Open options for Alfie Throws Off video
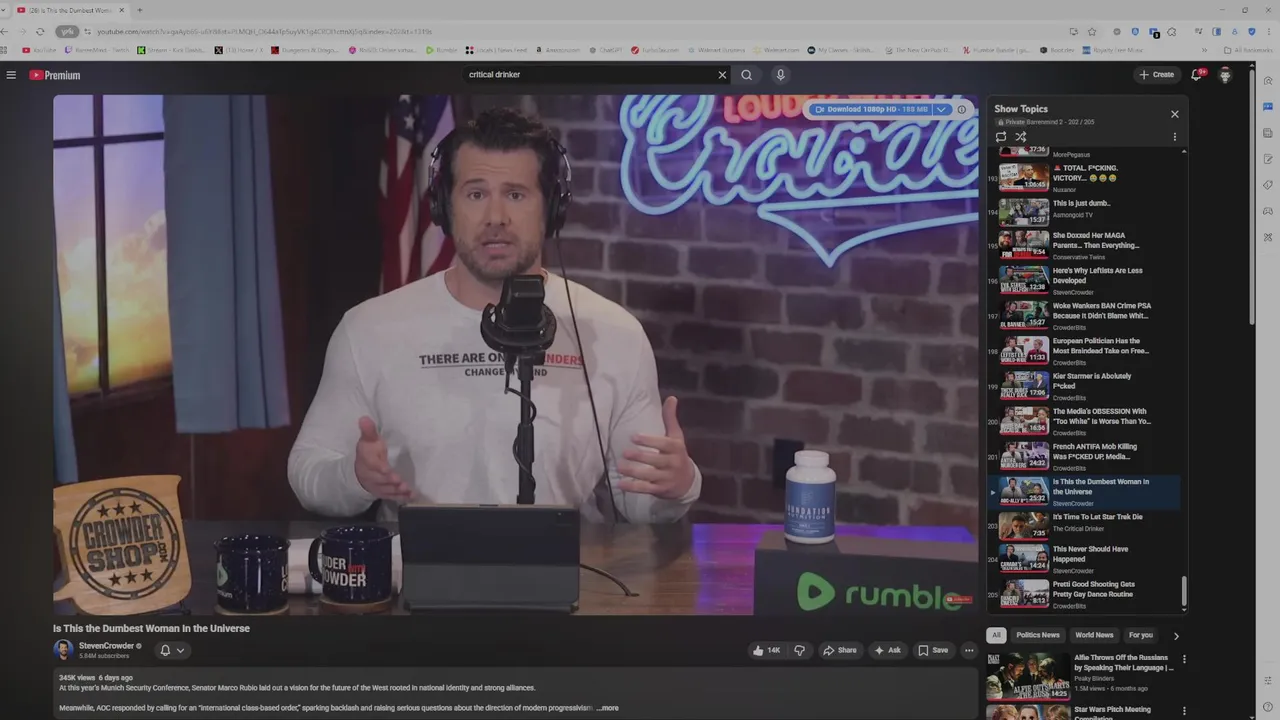 tap(1184, 660)
